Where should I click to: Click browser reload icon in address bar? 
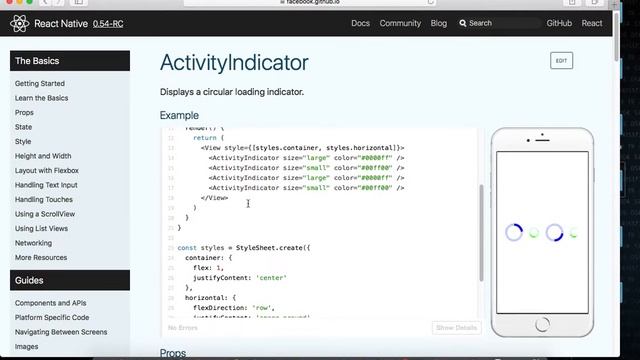pos(430,2)
